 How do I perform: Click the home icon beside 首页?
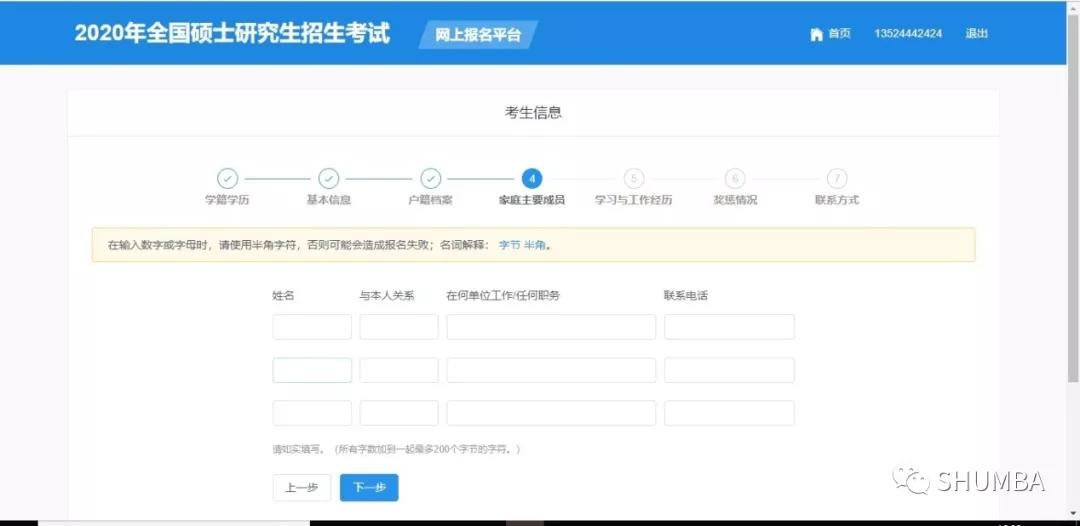817,34
